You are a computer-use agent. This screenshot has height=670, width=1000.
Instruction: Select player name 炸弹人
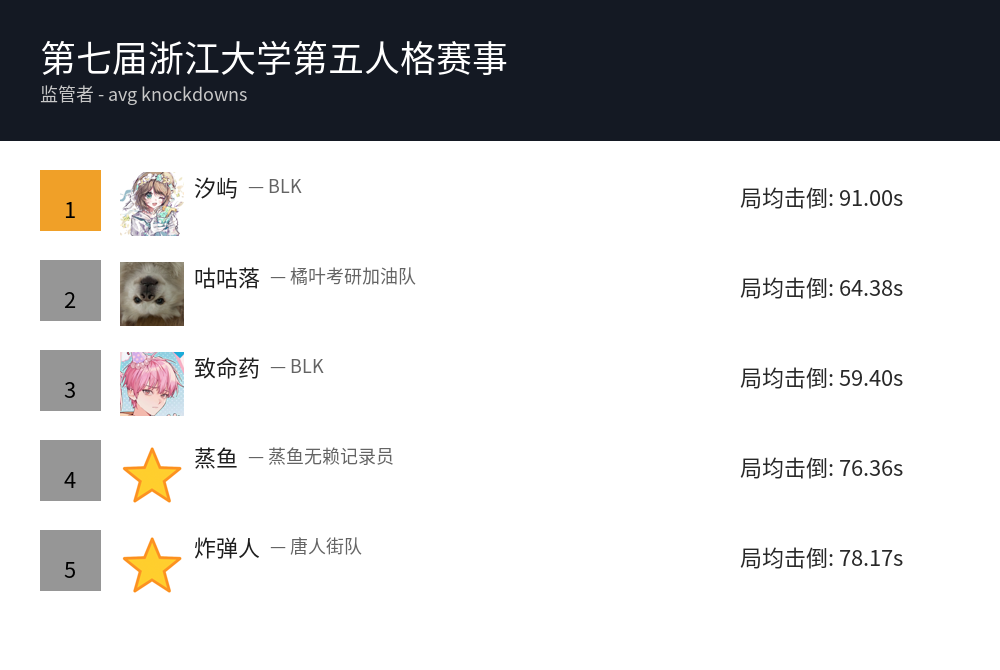227,548
